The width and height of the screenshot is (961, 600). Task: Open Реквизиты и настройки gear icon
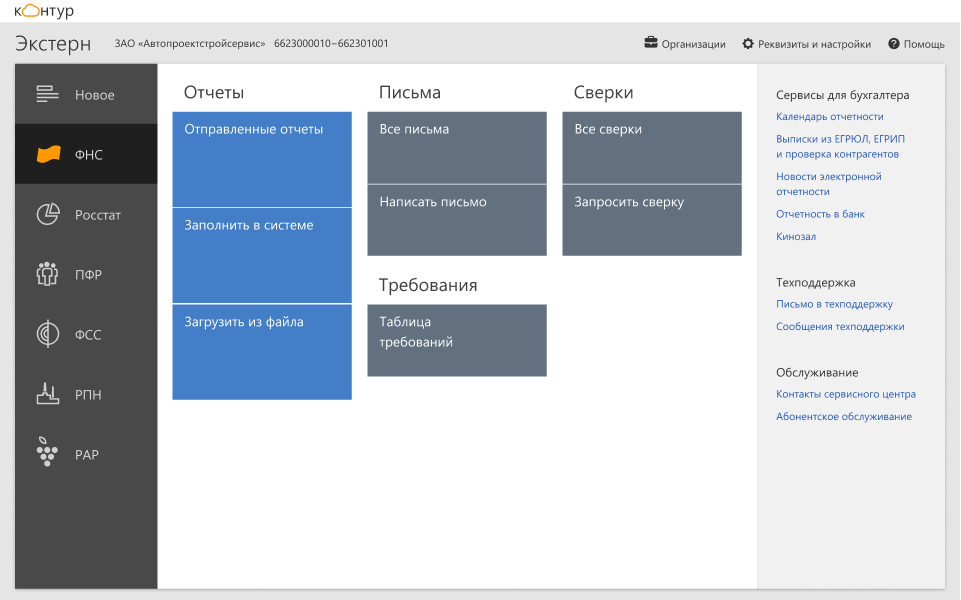(748, 44)
